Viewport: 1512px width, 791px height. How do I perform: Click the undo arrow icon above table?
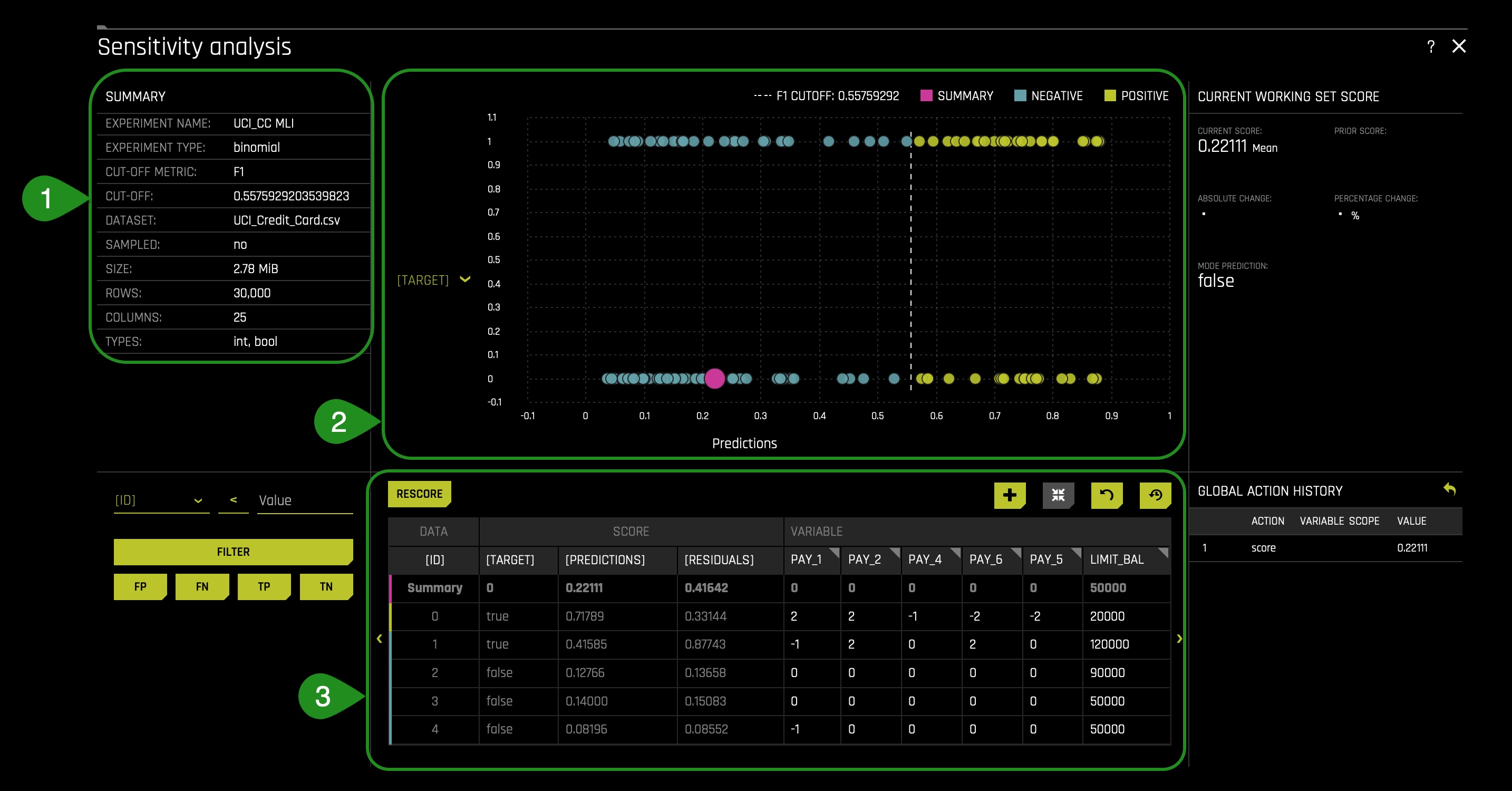tap(1107, 495)
